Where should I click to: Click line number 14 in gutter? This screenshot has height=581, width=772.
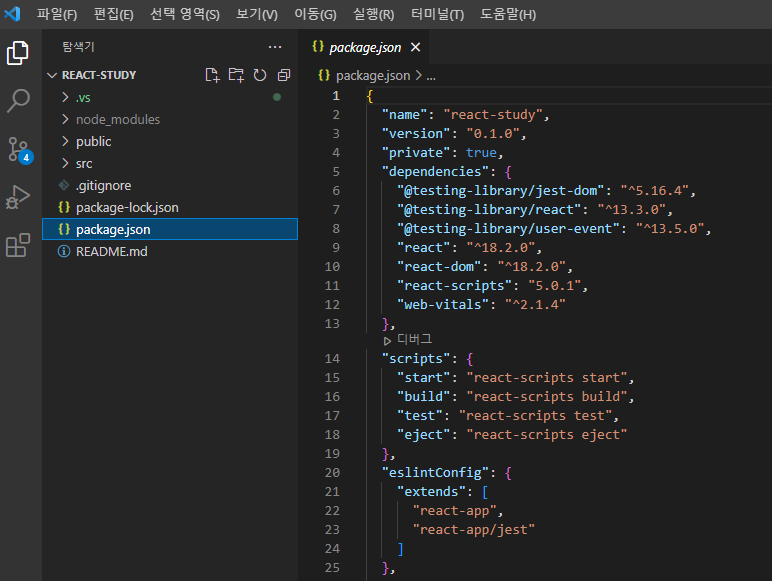tap(332, 358)
